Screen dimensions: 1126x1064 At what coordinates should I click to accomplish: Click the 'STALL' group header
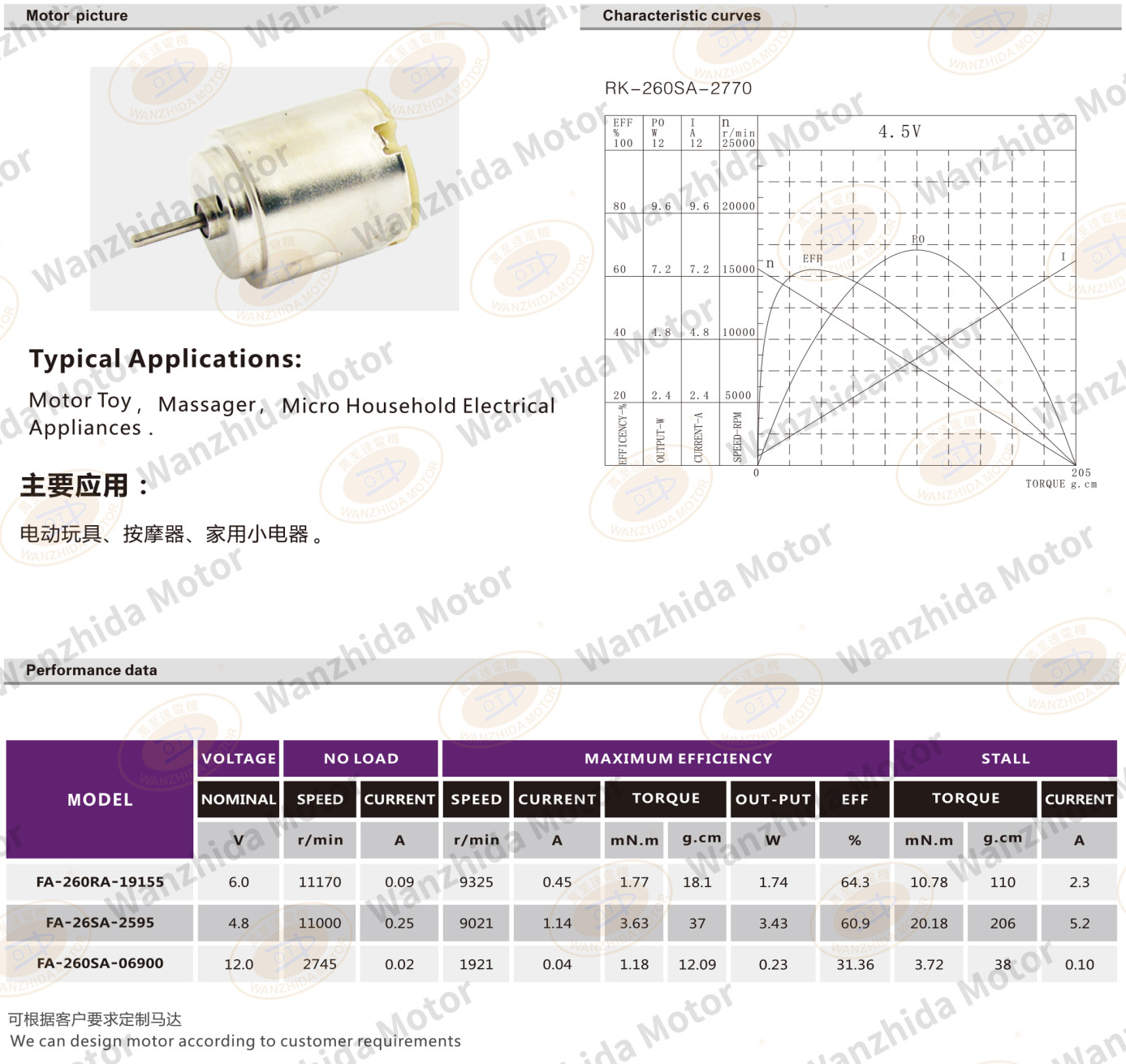[x=1005, y=759]
